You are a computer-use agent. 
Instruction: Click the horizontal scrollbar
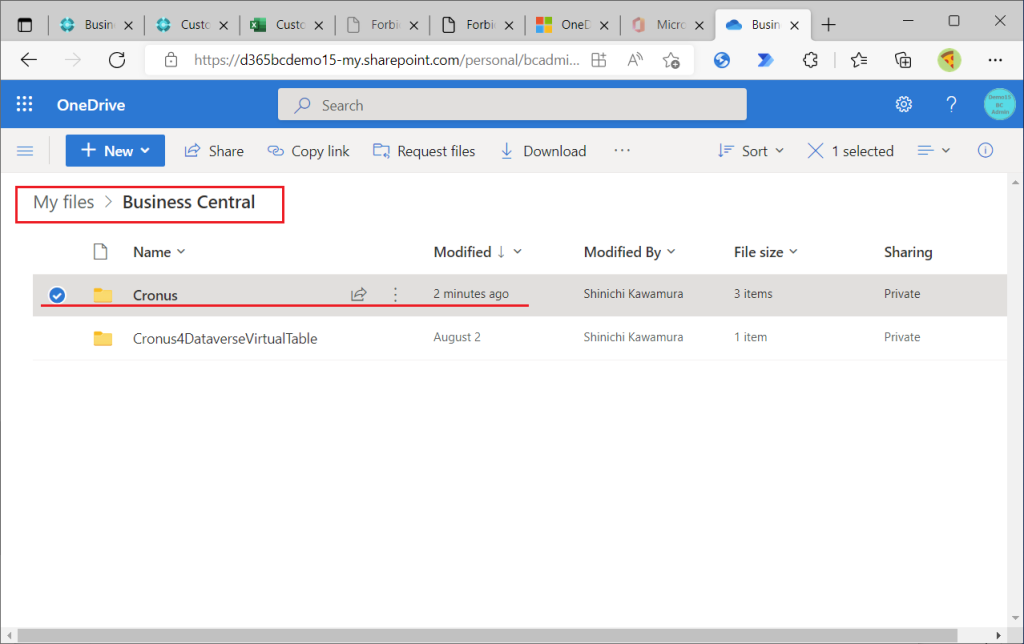tap(487, 635)
